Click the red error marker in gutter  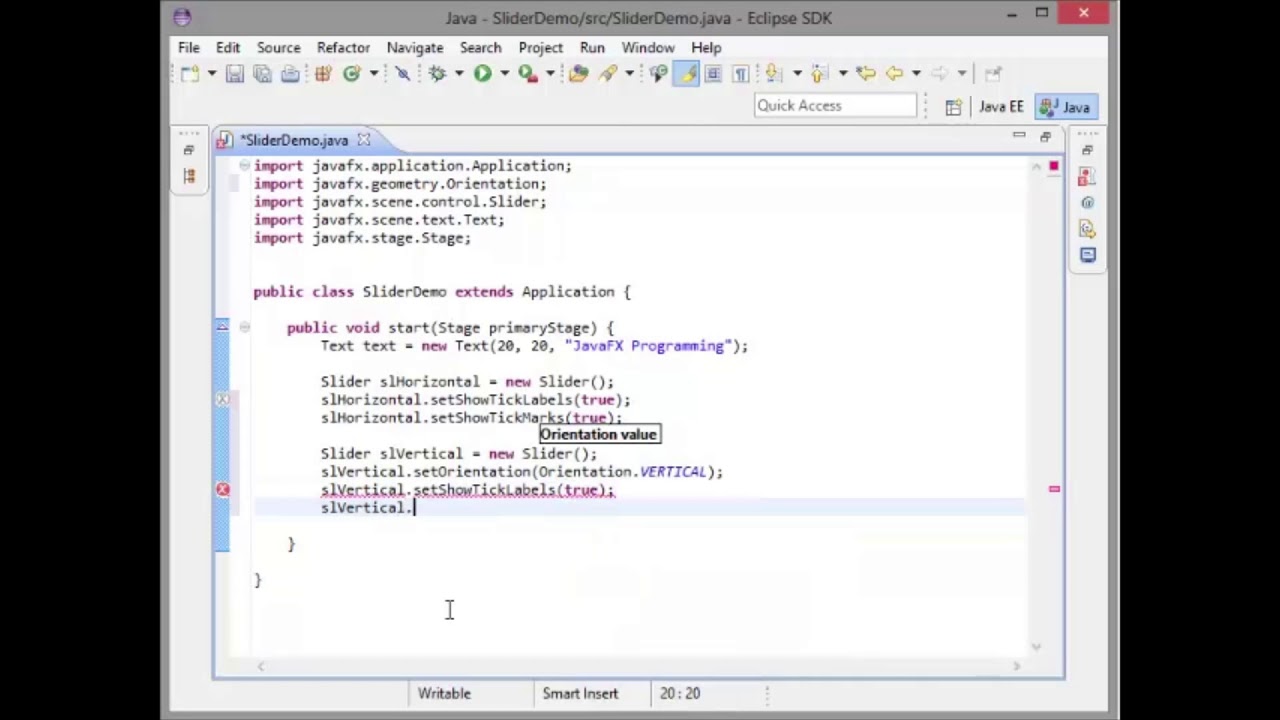[222, 490]
